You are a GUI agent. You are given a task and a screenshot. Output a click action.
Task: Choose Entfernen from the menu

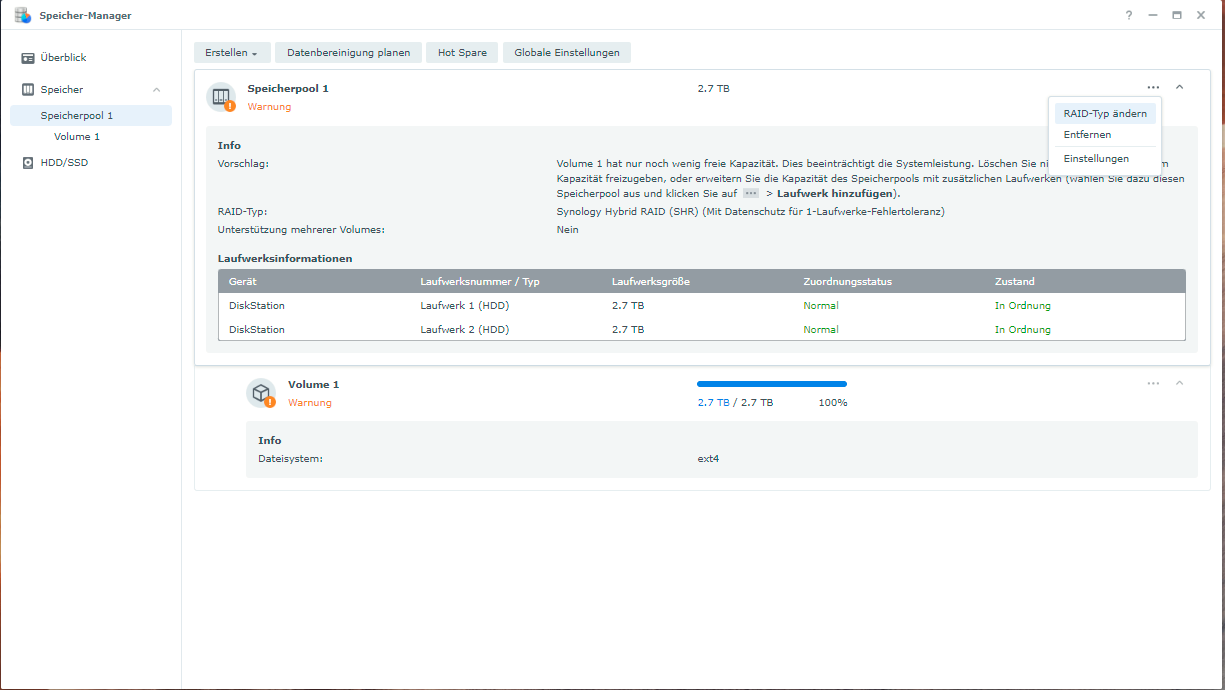pos(1105,135)
